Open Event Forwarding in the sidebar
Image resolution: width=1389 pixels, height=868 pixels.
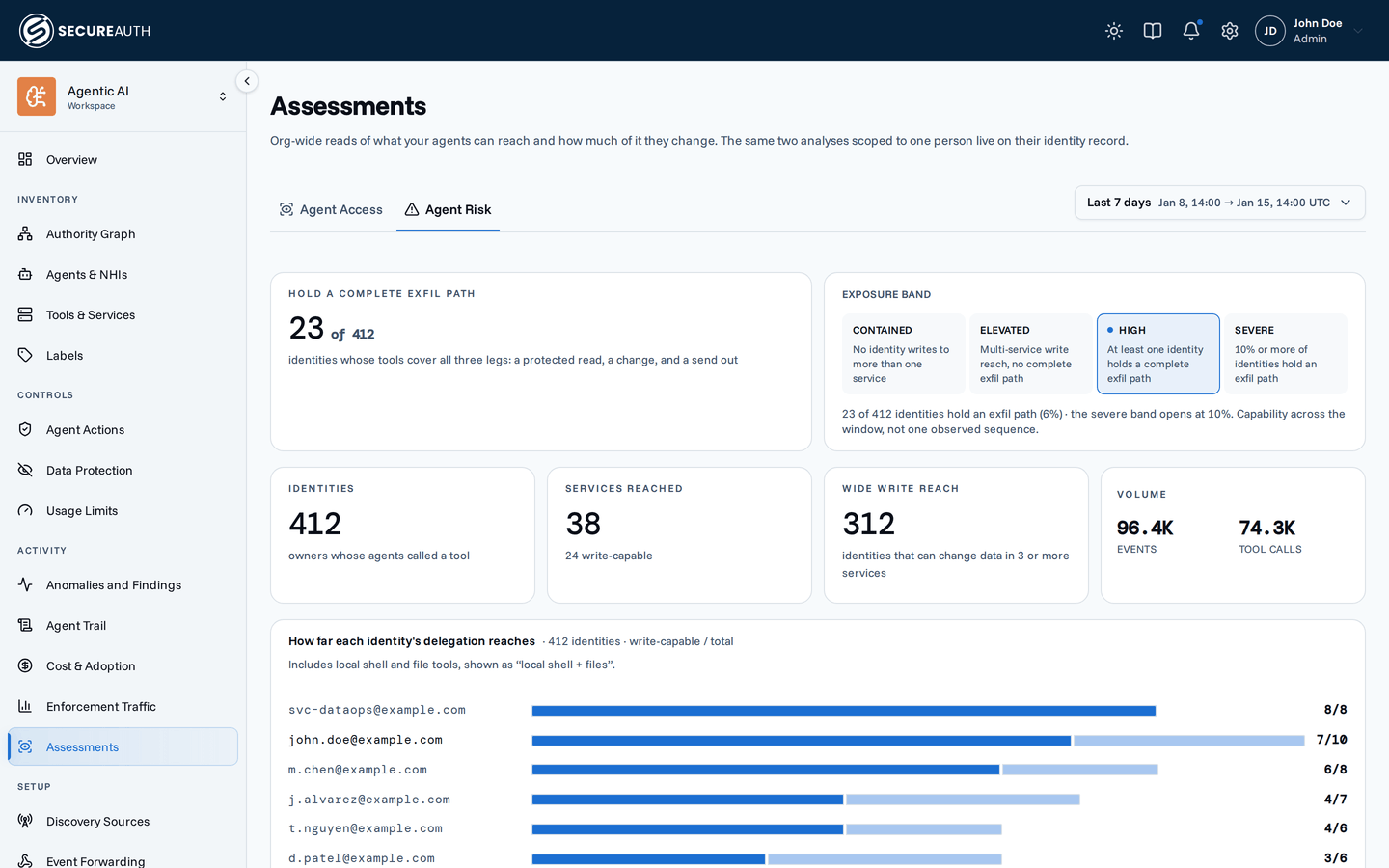(123, 857)
